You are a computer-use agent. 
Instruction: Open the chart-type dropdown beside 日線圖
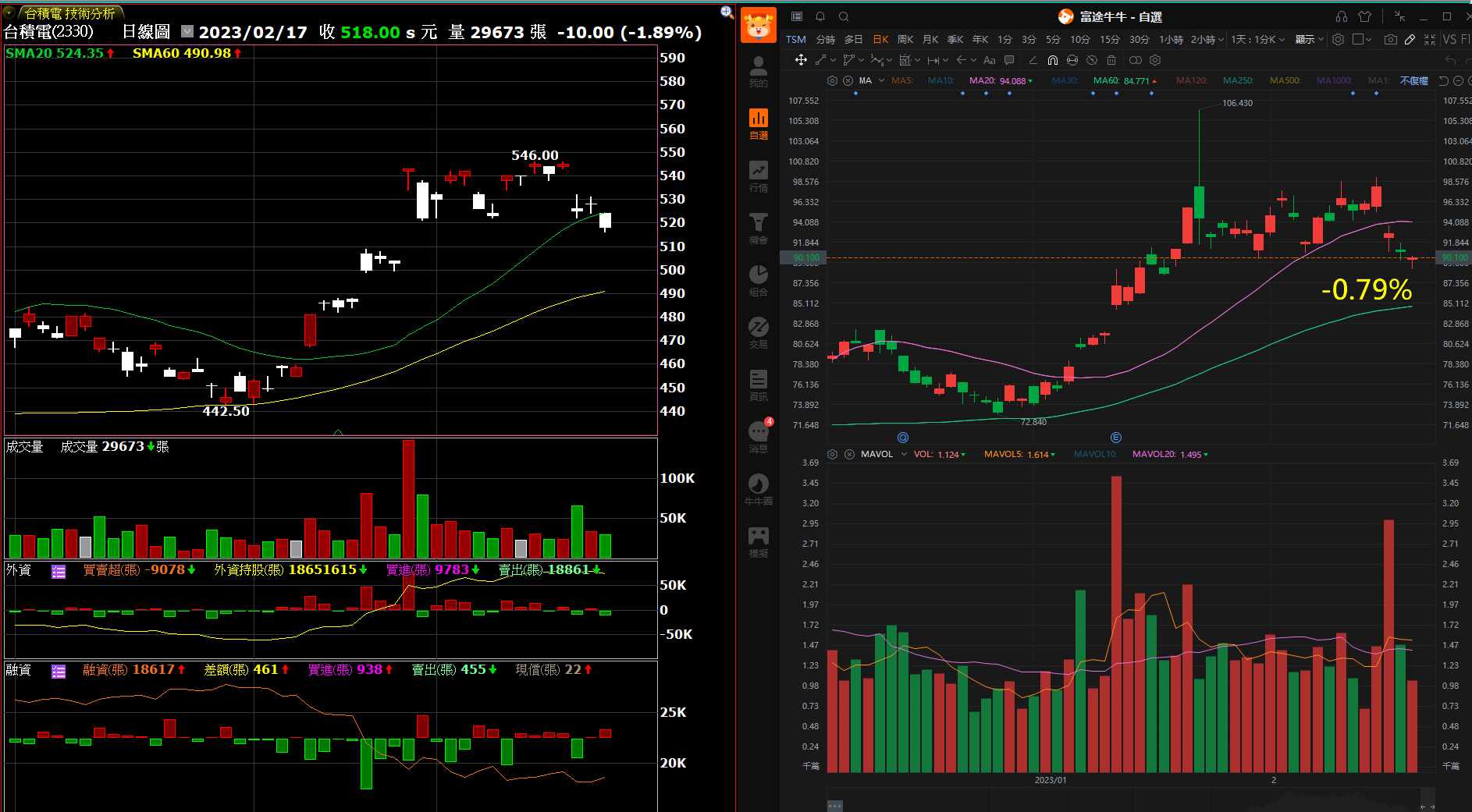click(x=187, y=31)
